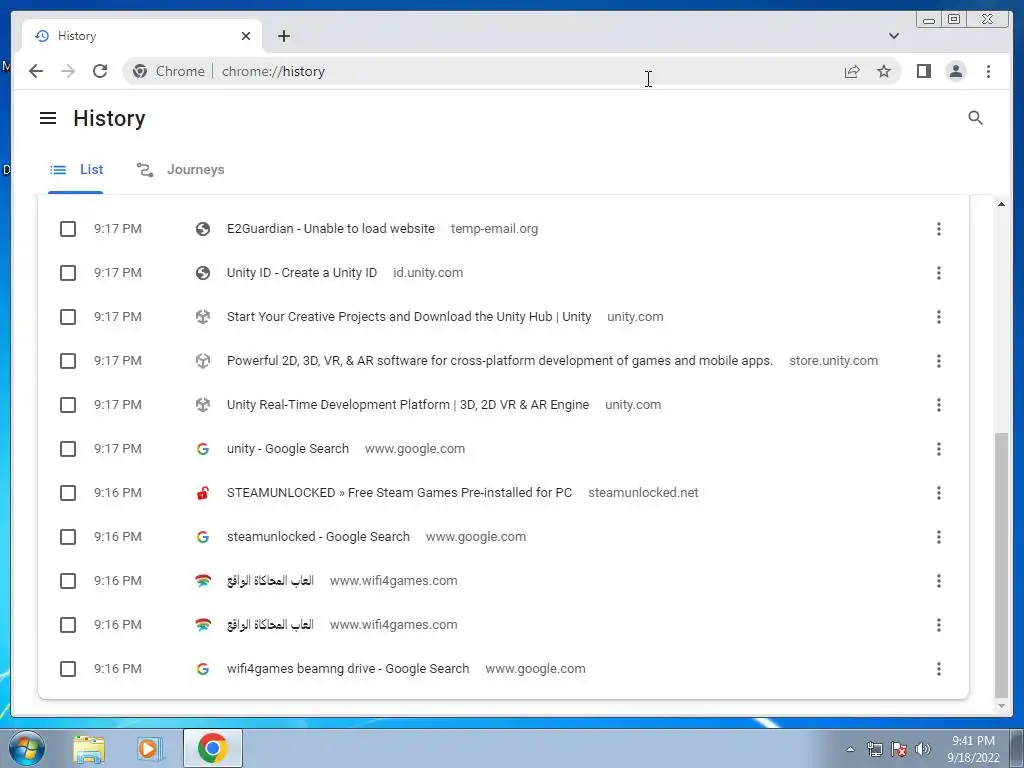The width and height of the screenshot is (1024, 768).
Task: Open the History hamburger menu
Action: (48, 118)
